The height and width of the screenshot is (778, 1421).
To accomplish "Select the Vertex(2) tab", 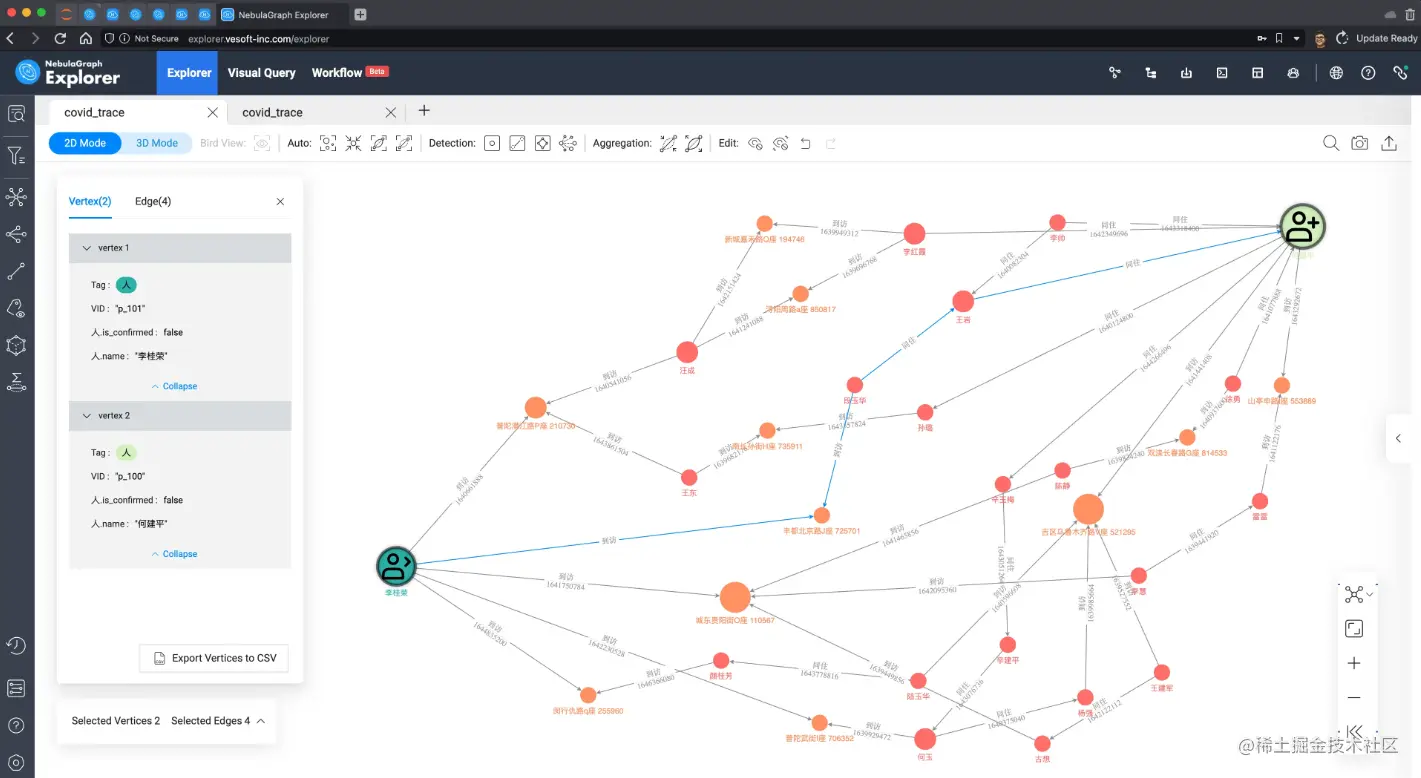I will coord(90,201).
